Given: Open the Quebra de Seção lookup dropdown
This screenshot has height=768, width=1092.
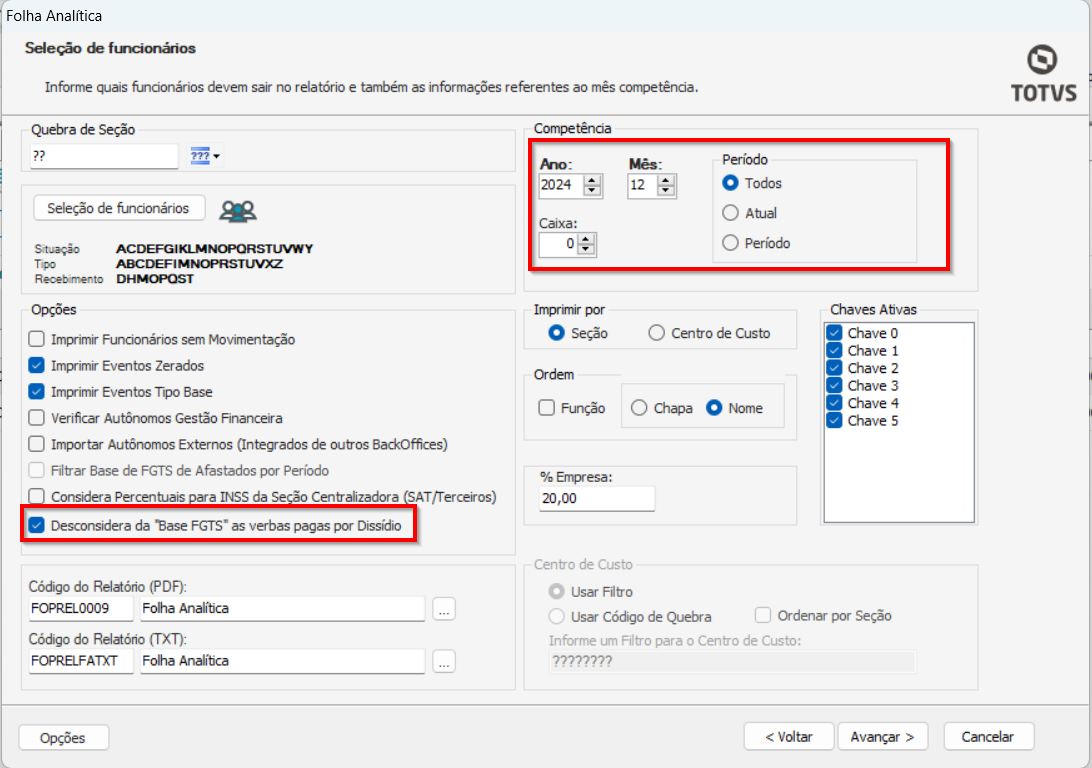Looking at the screenshot, I should (205, 156).
